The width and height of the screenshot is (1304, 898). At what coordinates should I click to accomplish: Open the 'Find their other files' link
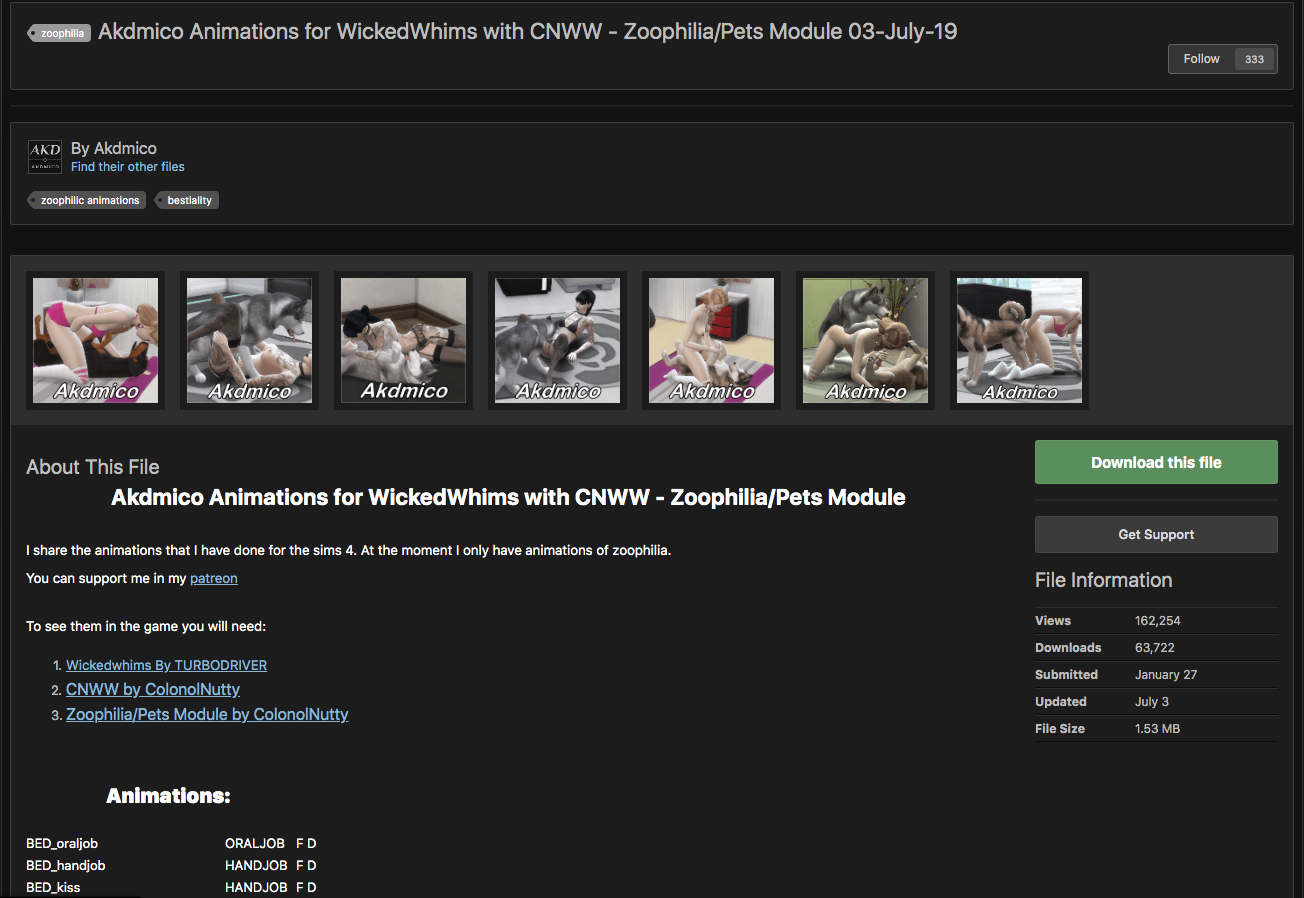pos(128,167)
